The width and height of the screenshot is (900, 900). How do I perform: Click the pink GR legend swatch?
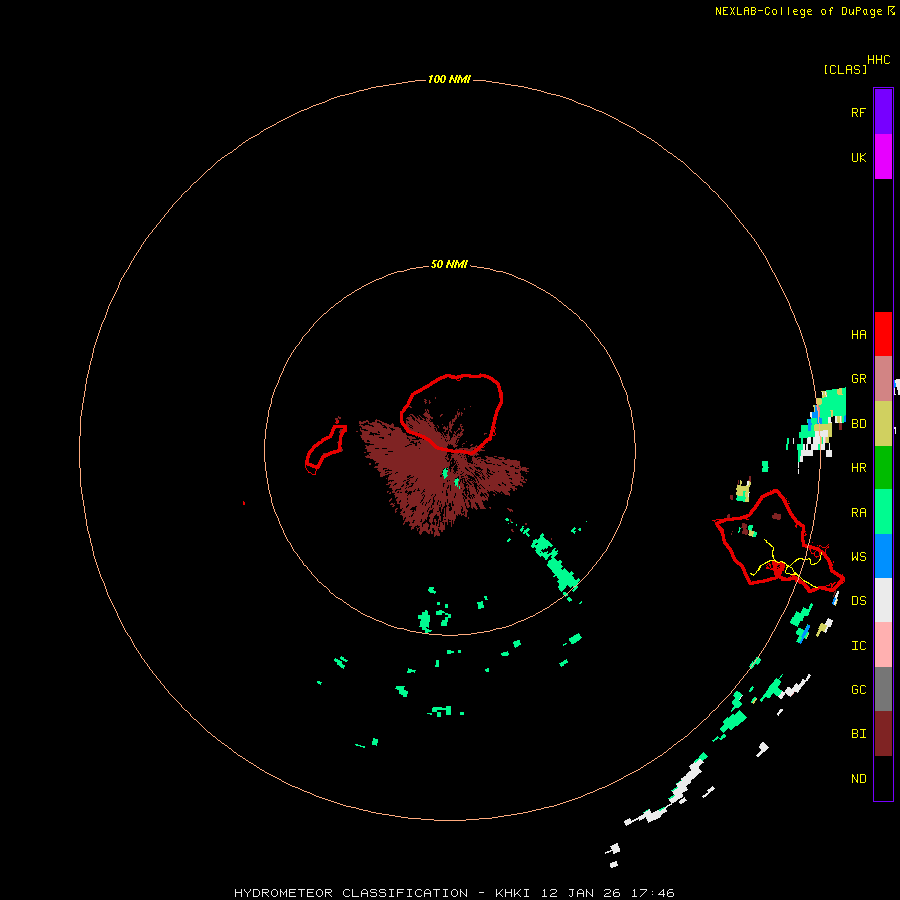(x=883, y=379)
